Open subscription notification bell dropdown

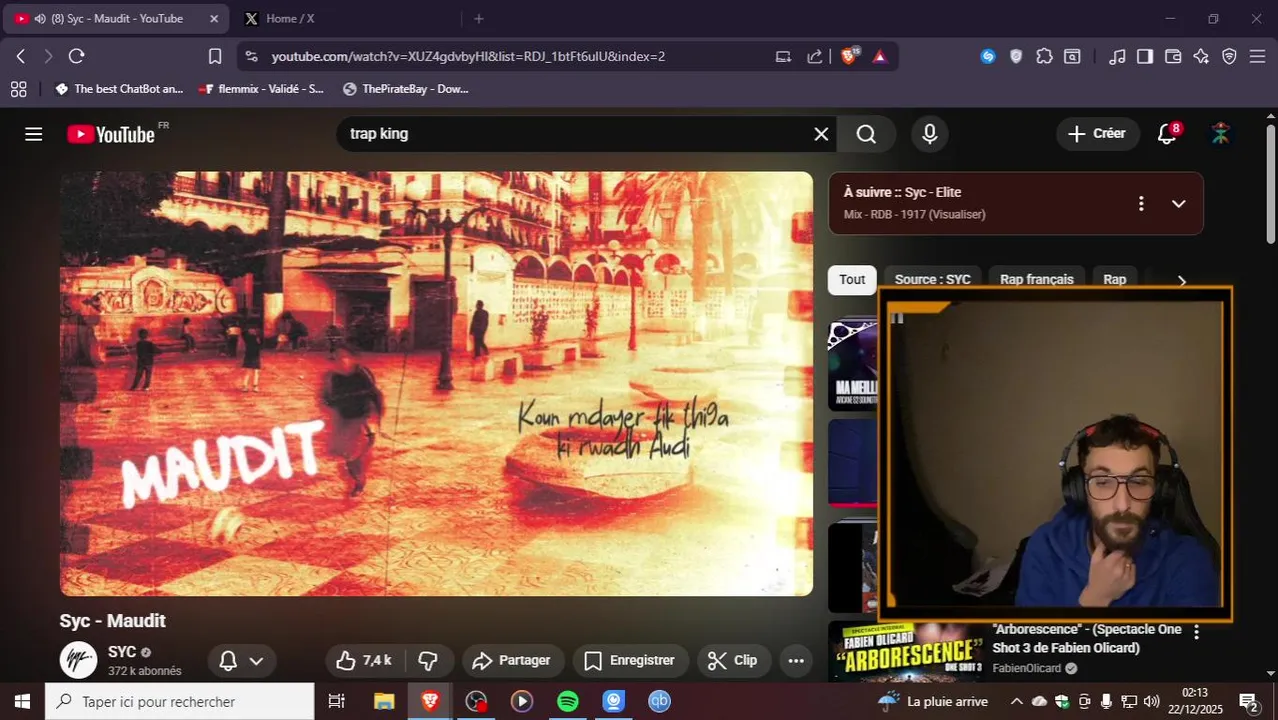pyautogui.click(x=241, y=661)
